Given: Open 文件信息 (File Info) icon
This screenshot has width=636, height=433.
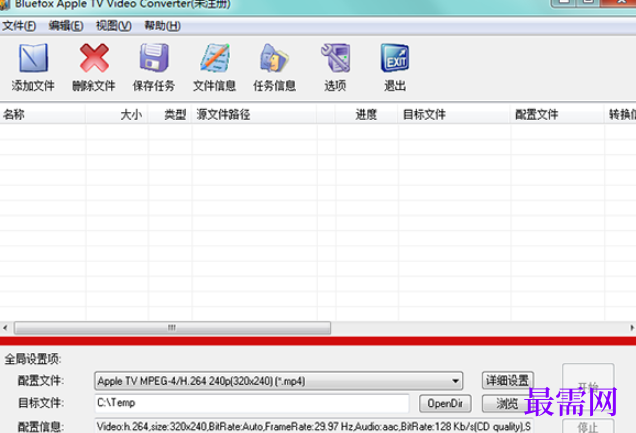Looking at the screenshot, I should [215, 58].
